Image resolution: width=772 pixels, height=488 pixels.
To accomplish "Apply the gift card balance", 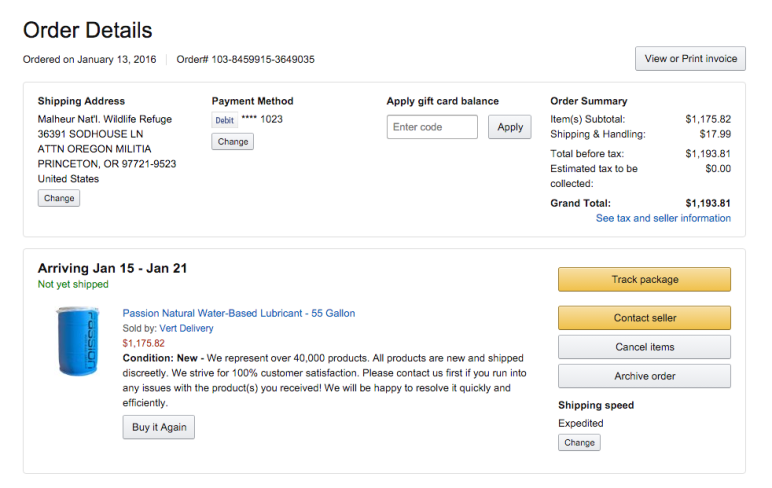I will pyautogui.click(x=510, y=127).
